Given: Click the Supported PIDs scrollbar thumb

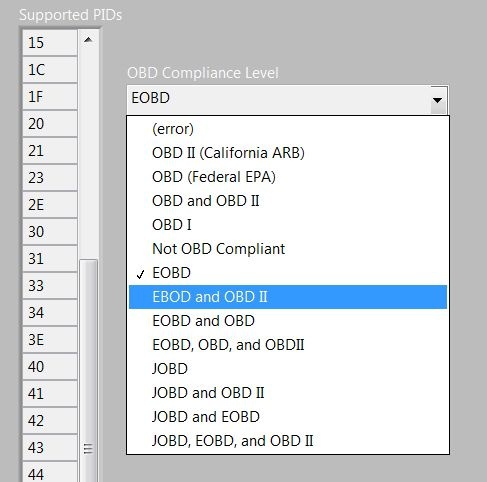Looking at the screenshot, I should click(88, 370).
